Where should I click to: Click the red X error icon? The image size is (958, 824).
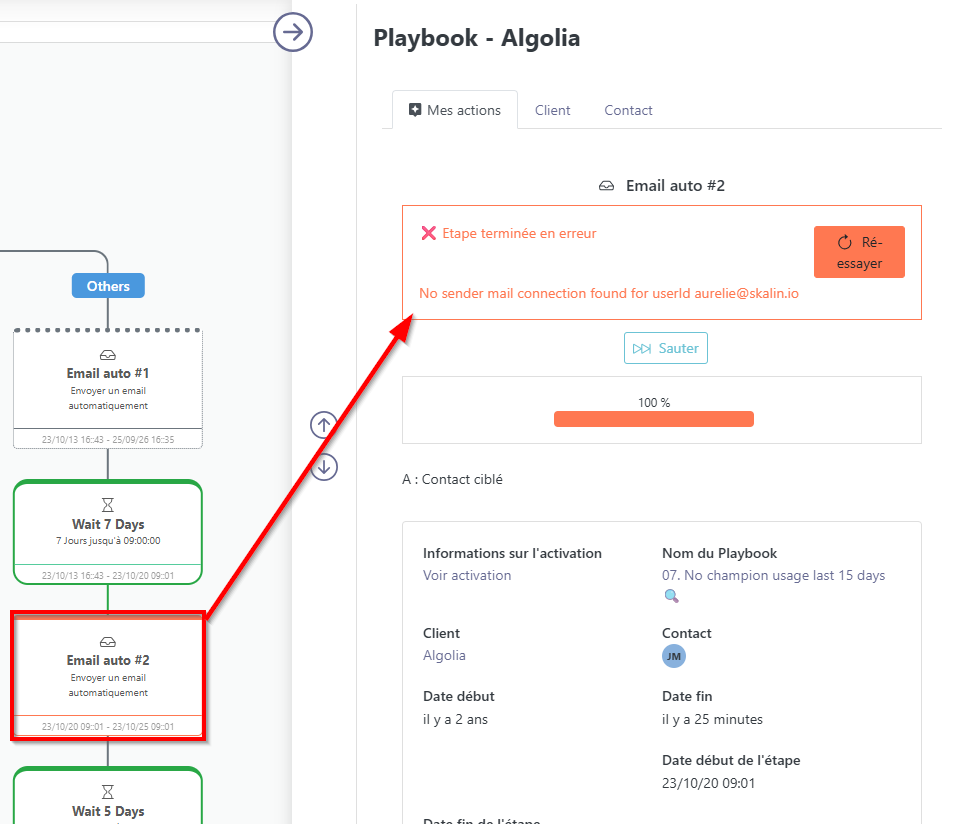(x=428, y=233)
